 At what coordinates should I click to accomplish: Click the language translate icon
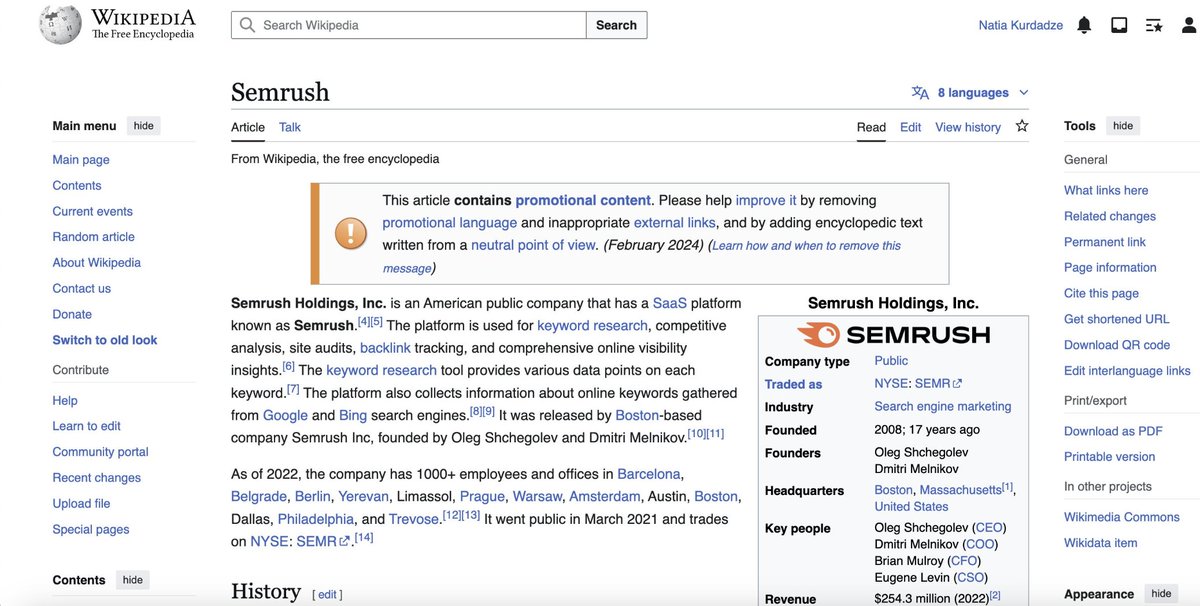click(920, 92)
